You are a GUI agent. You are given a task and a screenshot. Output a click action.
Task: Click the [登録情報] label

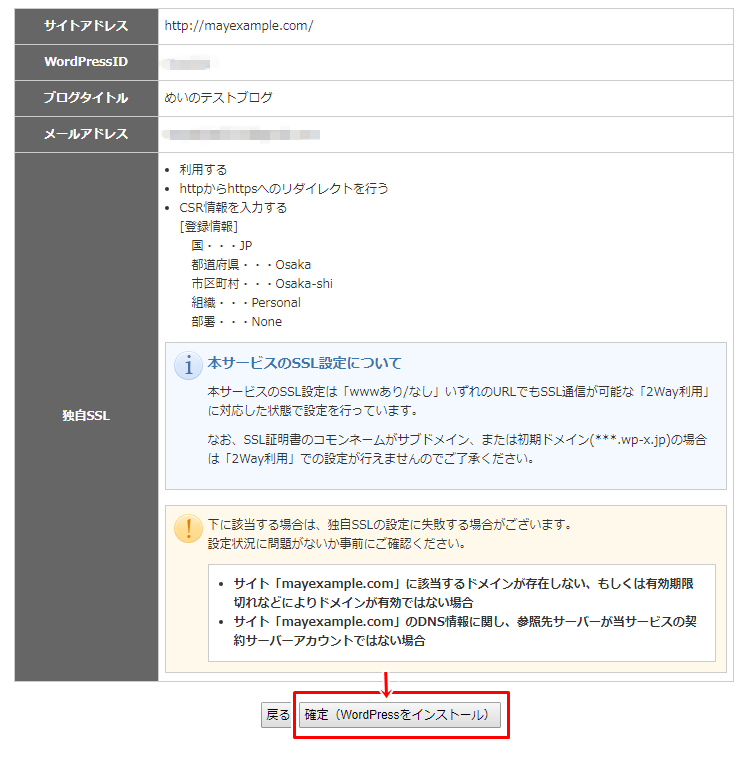(x=209, y=227)
